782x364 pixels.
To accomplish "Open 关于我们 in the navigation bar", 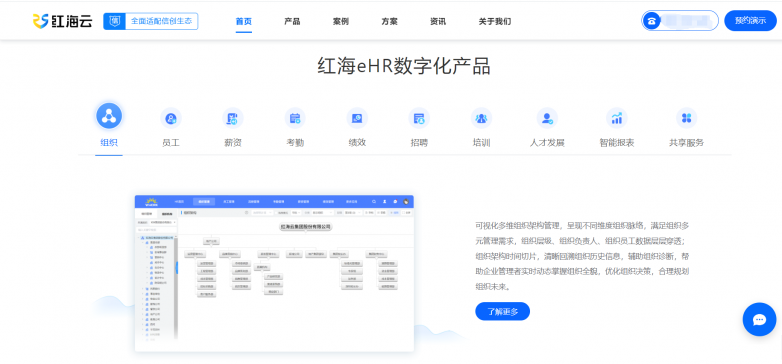I will tap(495, 21).
